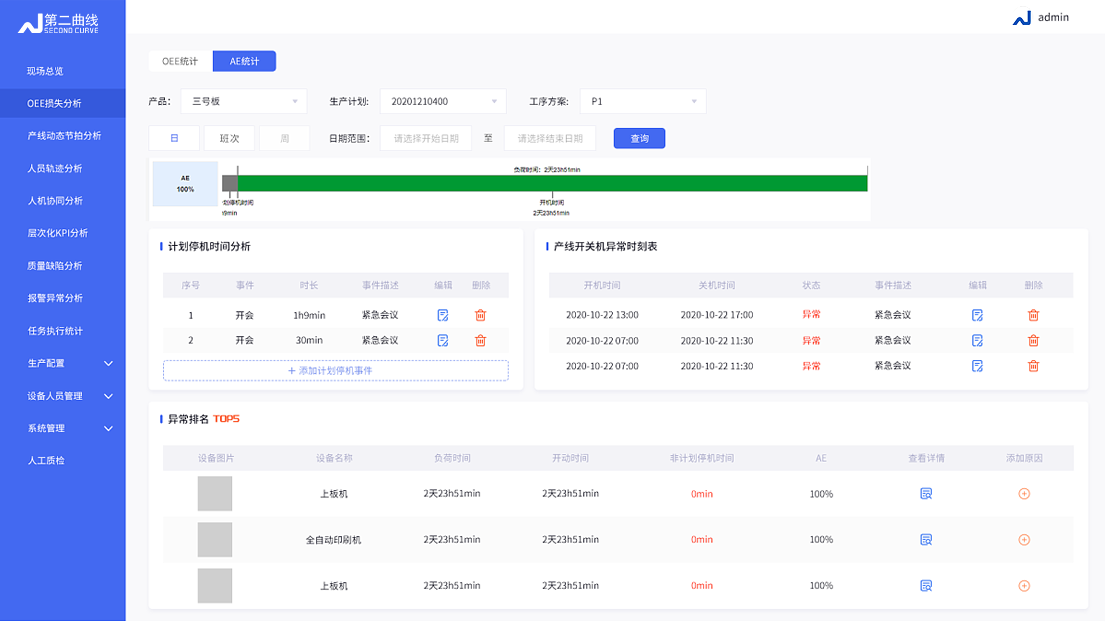This screenshot has width=1105, height=622.
Task: Click the green load time bar
Action: click(x=552, y=183)
